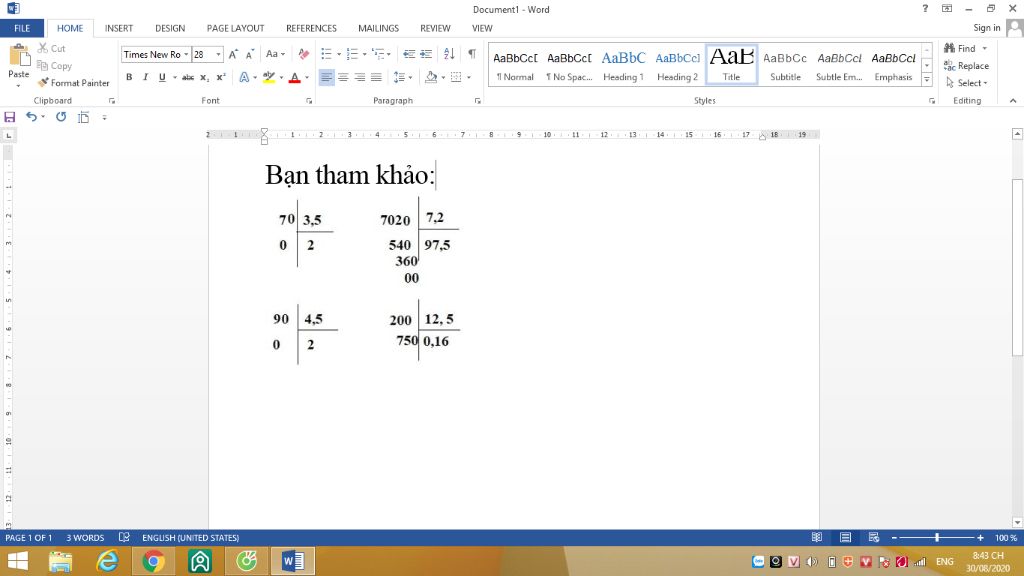
Task: Open the font size dropdown
Action: click(218, 54)
